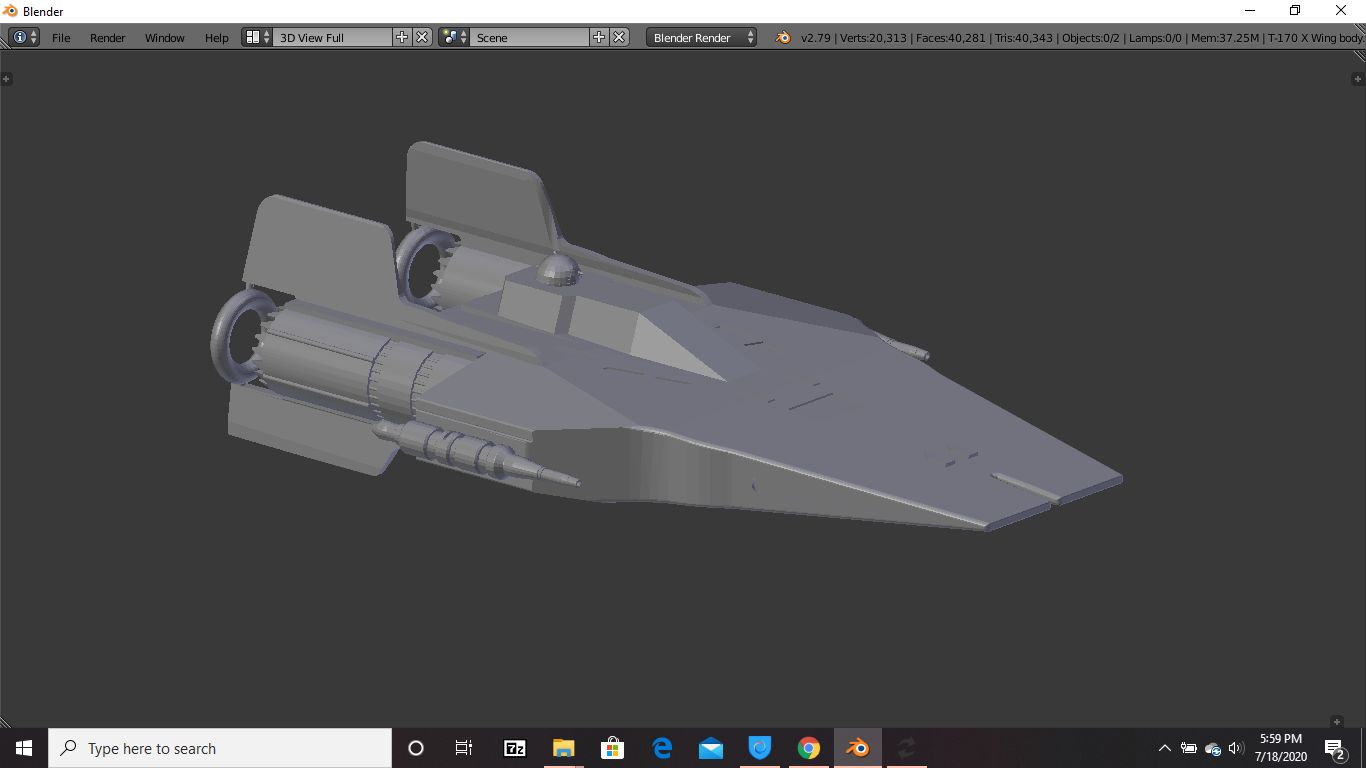Click the Blender logo in the info header
Viewport: 1366px width, 768px height.
tap(781, 37)
